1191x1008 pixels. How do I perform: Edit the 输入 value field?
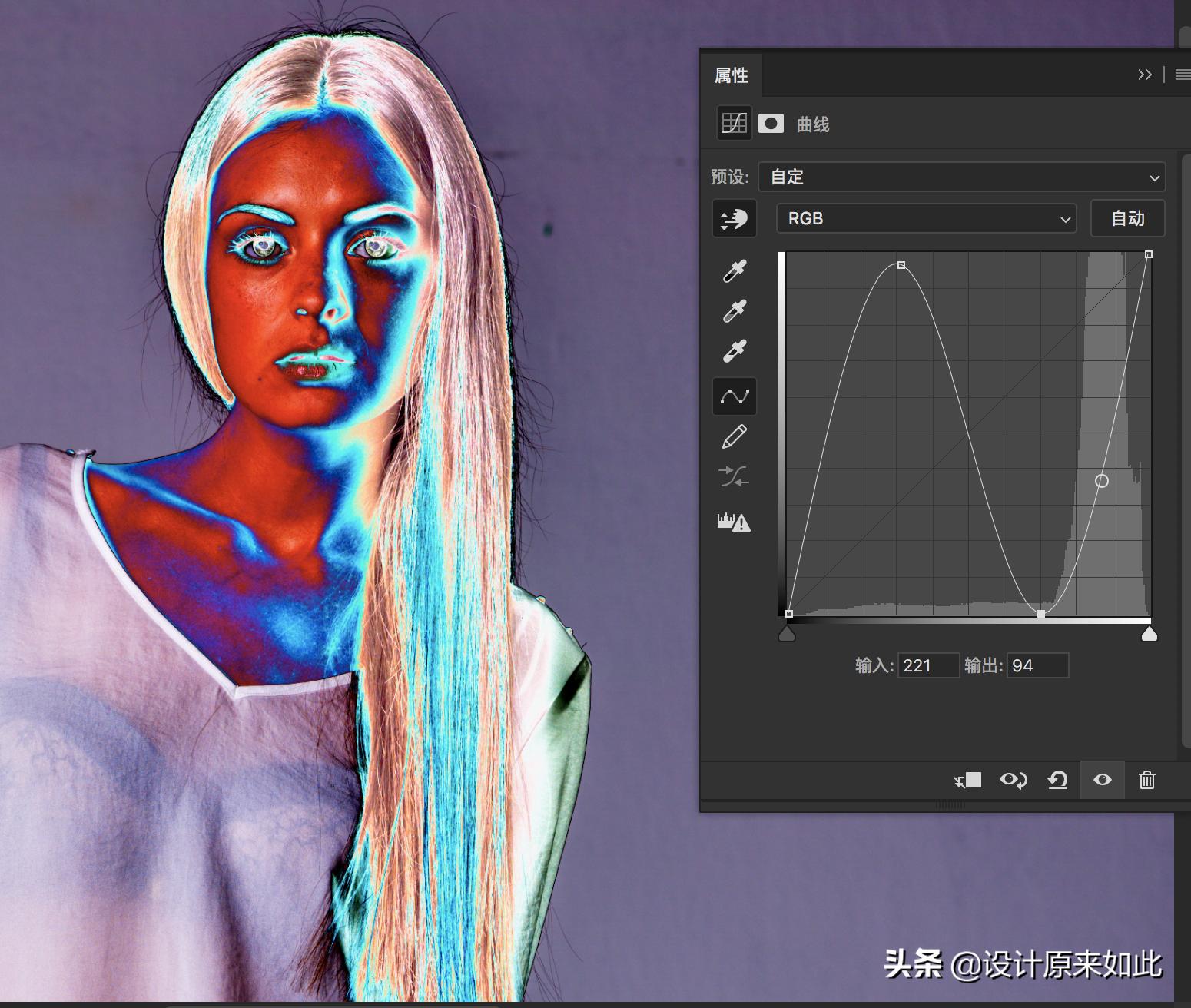click(927, 665)
